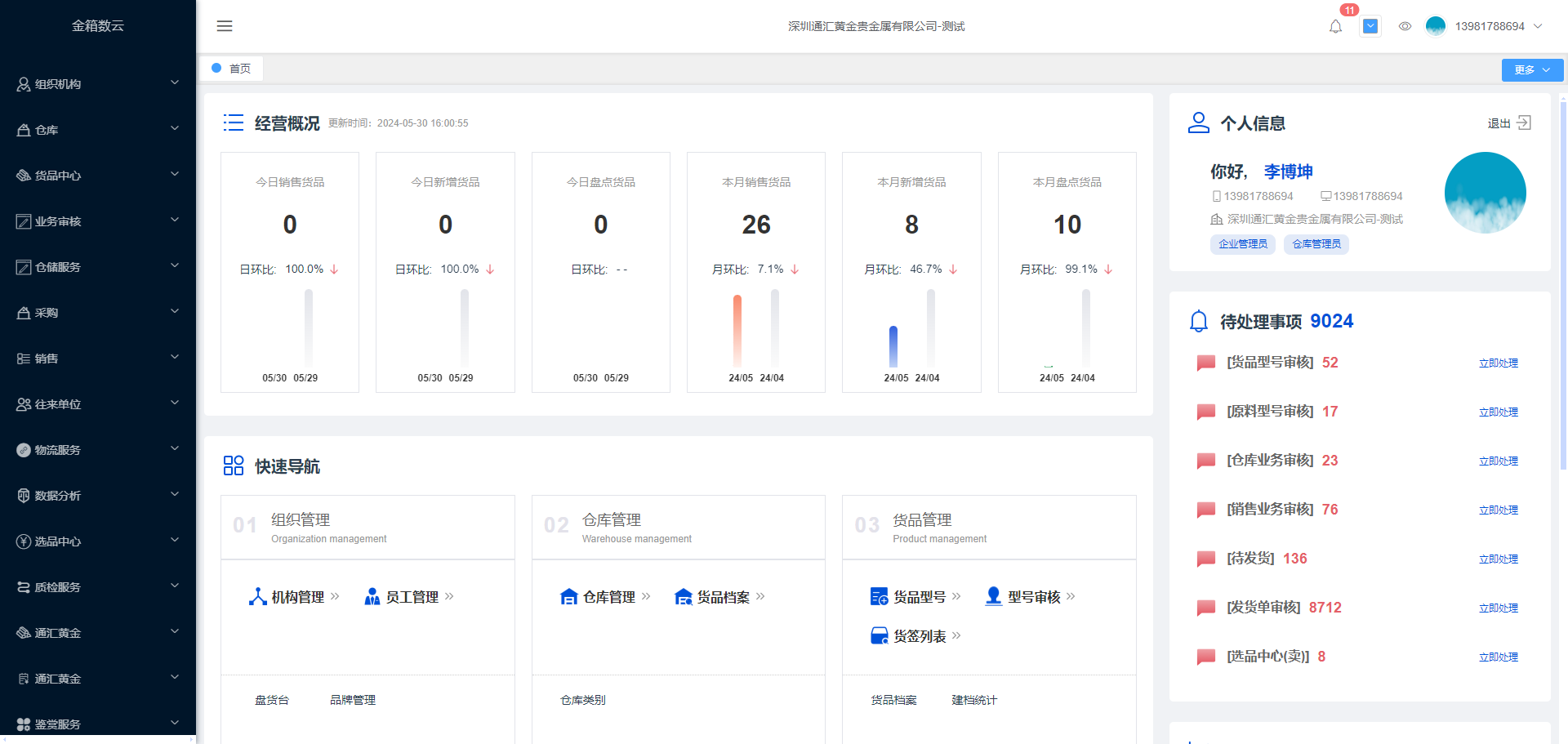Click the 退出 text link
This screenshot has width=1568, height=744.
(1499, 123)
